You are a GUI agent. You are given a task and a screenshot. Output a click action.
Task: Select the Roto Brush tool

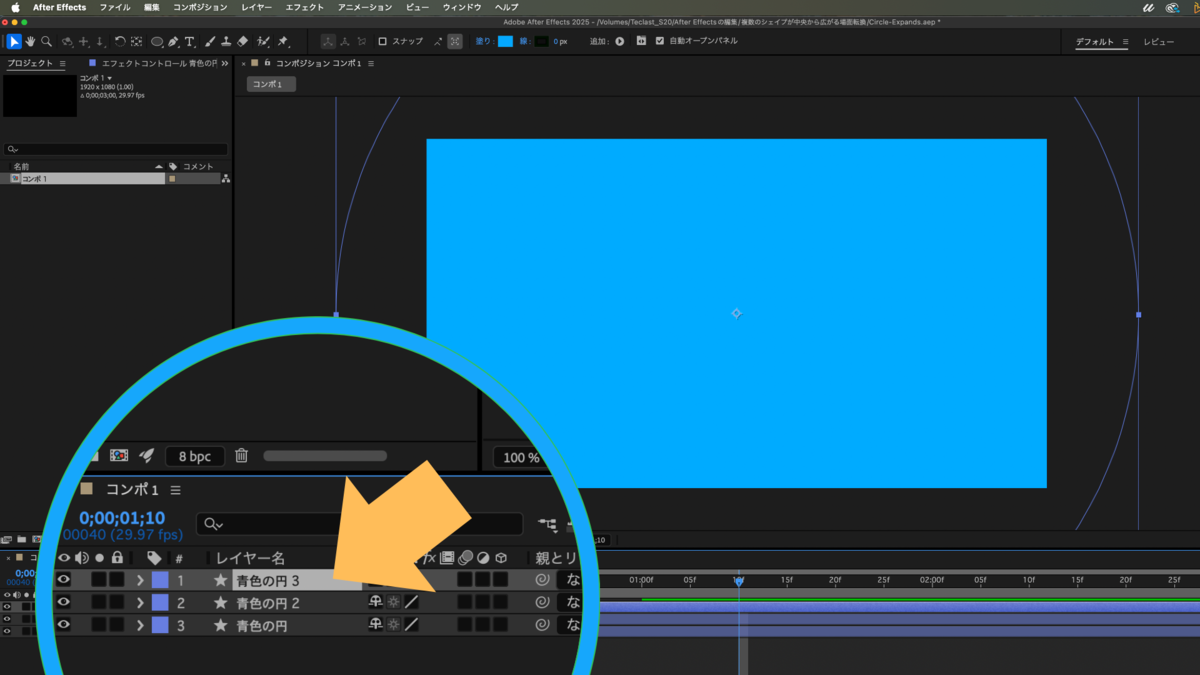[263, 41]
